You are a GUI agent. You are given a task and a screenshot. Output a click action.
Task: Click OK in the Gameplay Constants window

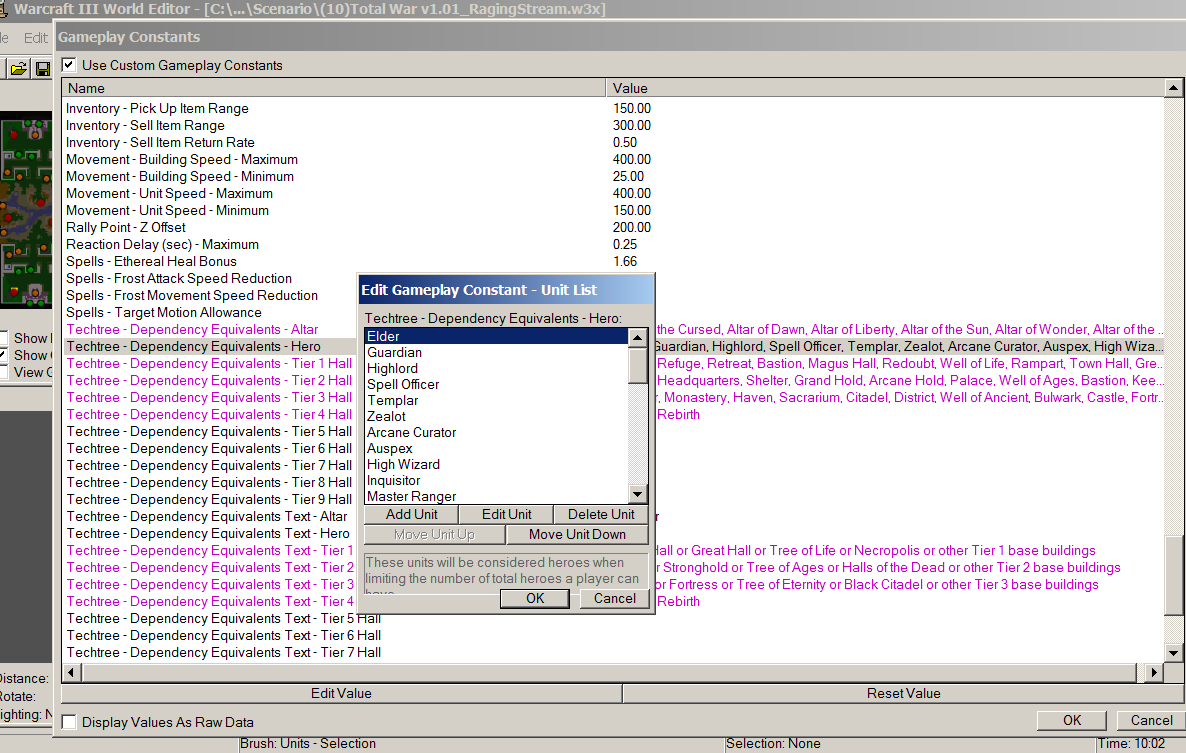1072,720
